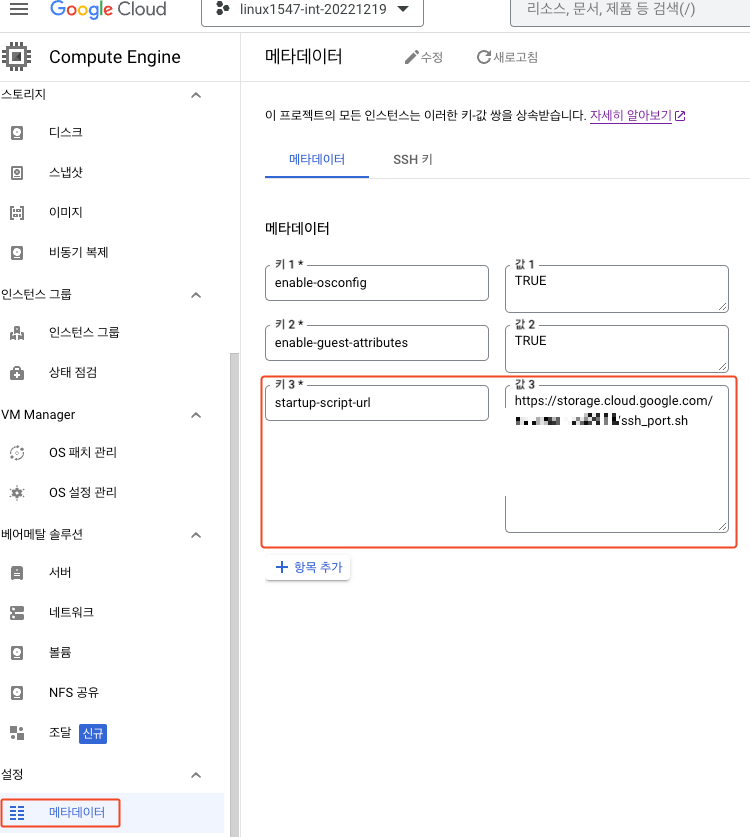This screenshot has height=837, width=750.
Task: Collapse the 베어메탈 솔루션 section
Action: 196,535
